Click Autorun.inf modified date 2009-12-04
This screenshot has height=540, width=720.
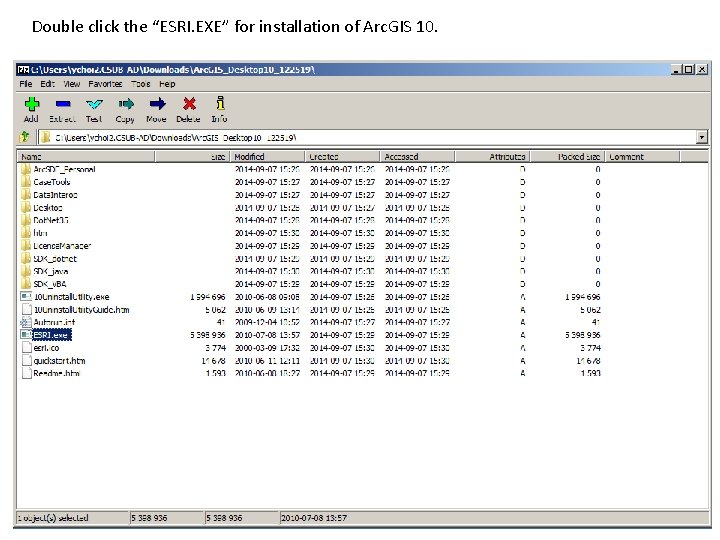[267, 322]
